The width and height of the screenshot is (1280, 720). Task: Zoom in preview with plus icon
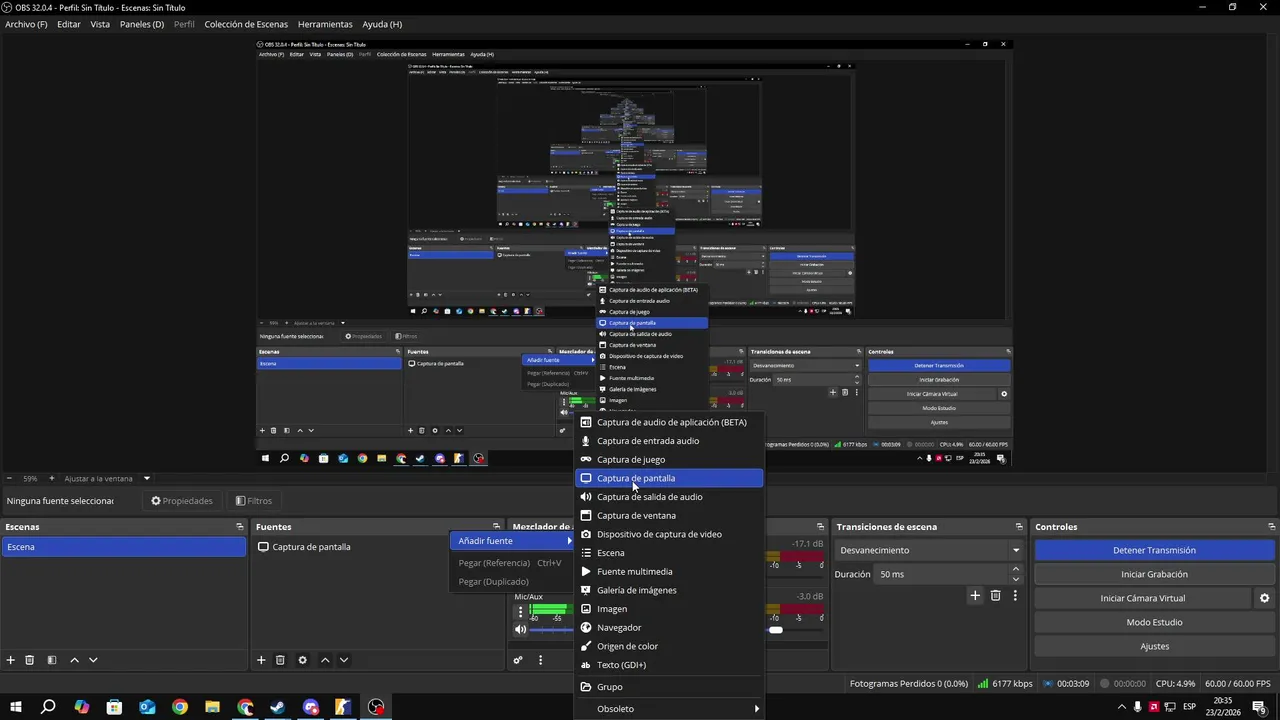(52, 478)
